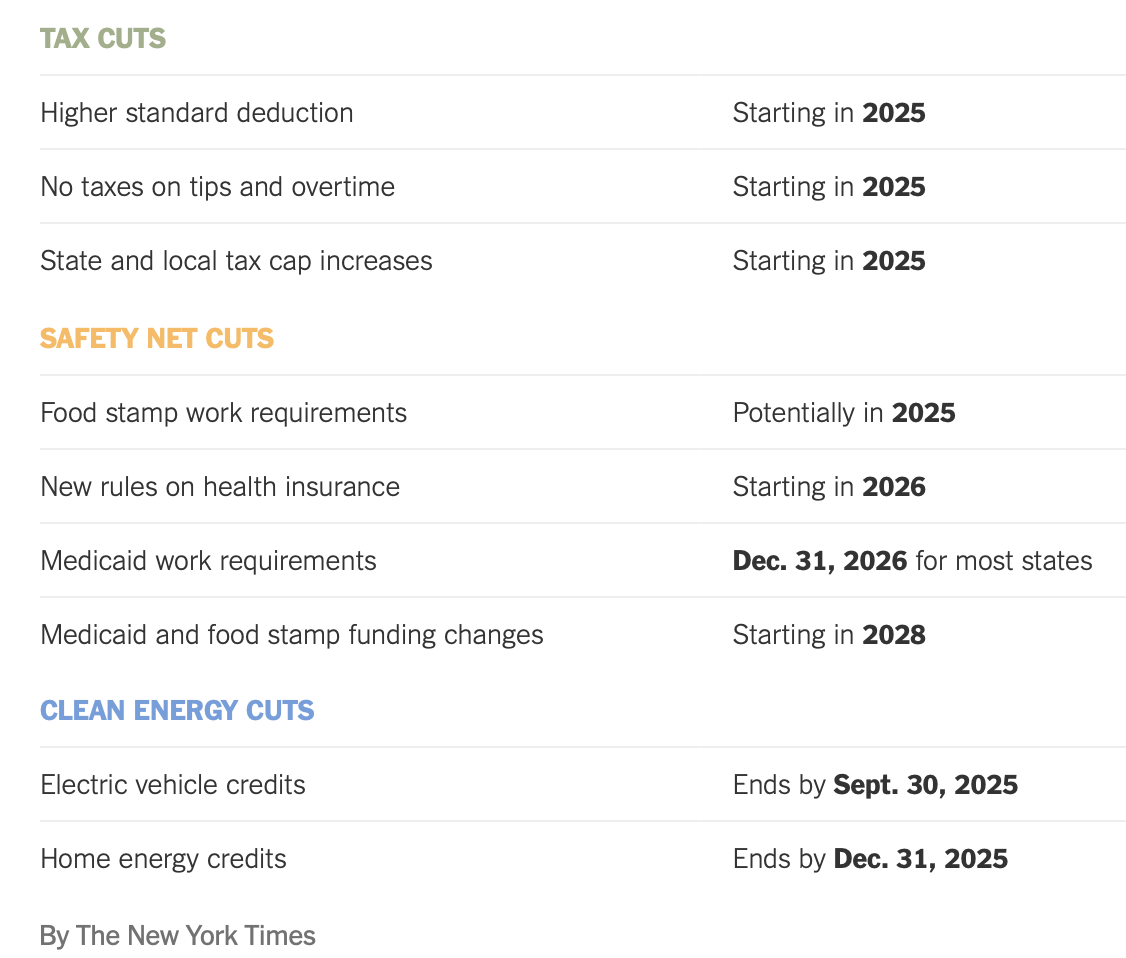Viewport: 1126px width, 958px height.
Task: Click Dec. 31, 2026 for most states
Action: [x=912, y=561]
